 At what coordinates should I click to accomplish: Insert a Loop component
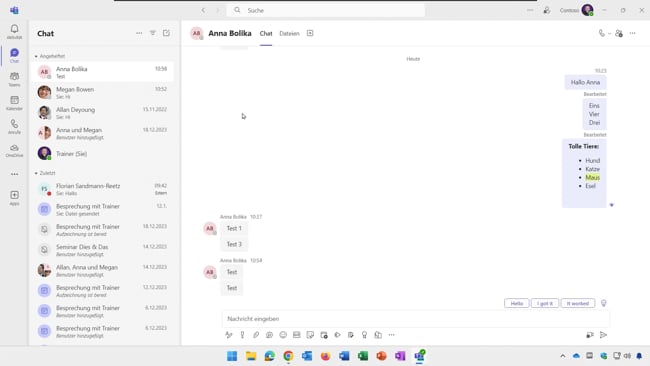269,335
